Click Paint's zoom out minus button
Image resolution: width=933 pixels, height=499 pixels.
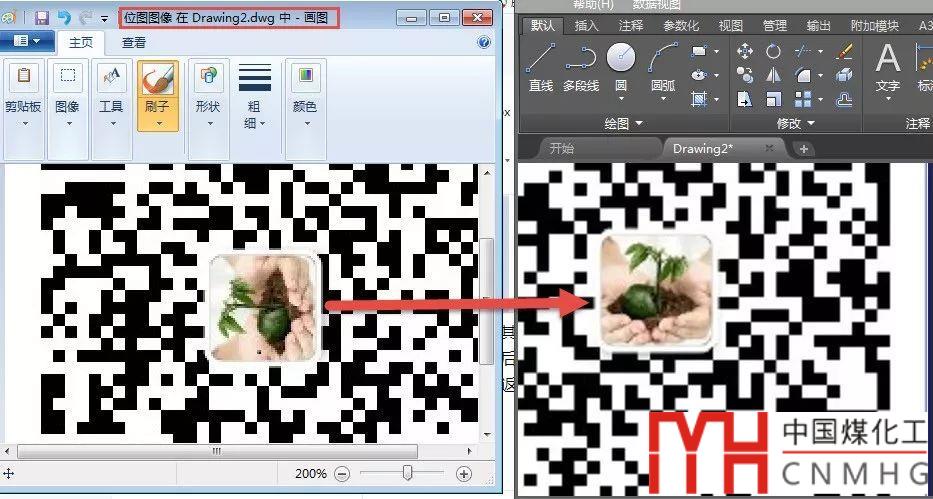[x=342, y=474]
